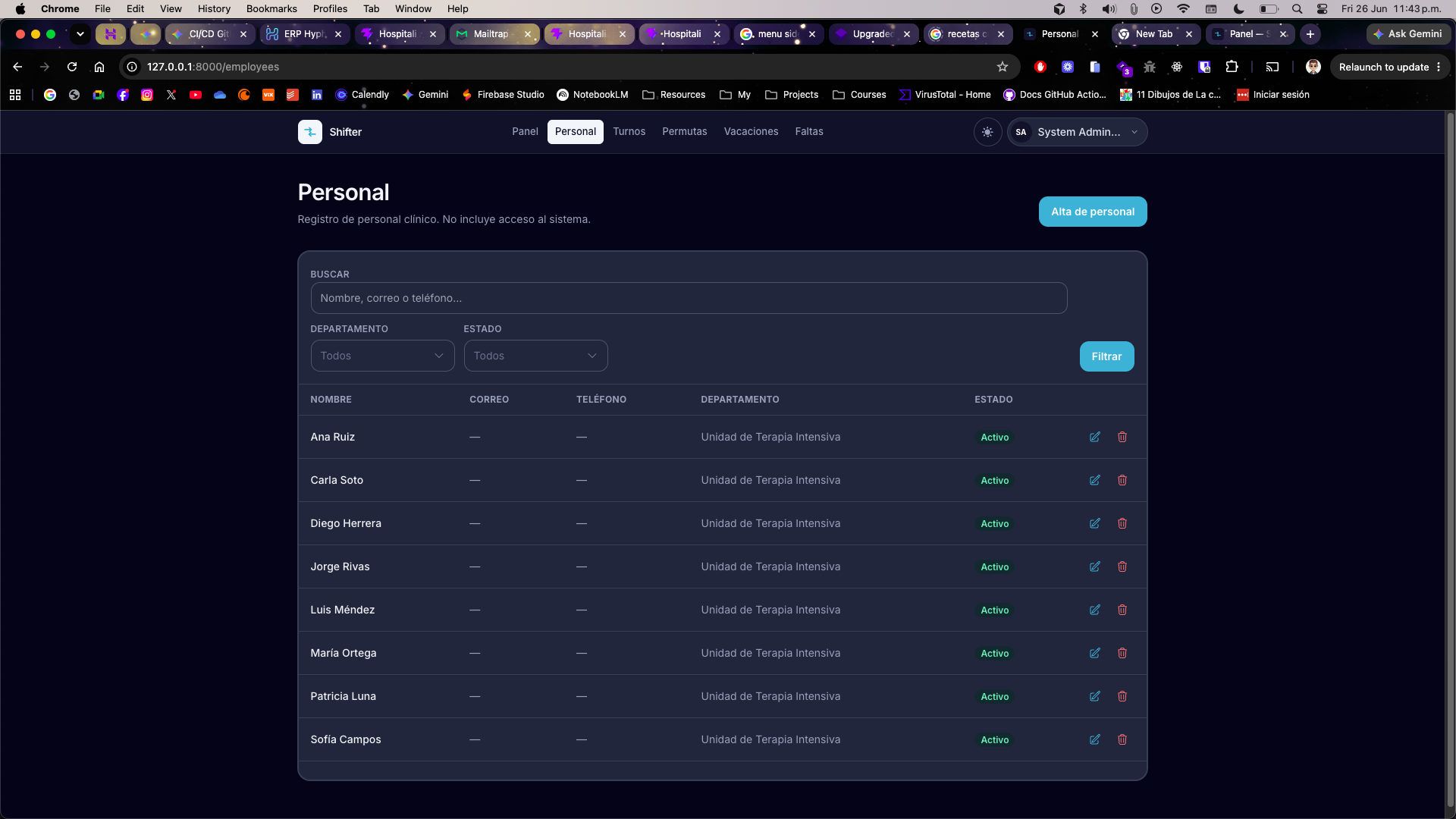
Task: Open Chrome tab search chevron
Action: [80, 34]
